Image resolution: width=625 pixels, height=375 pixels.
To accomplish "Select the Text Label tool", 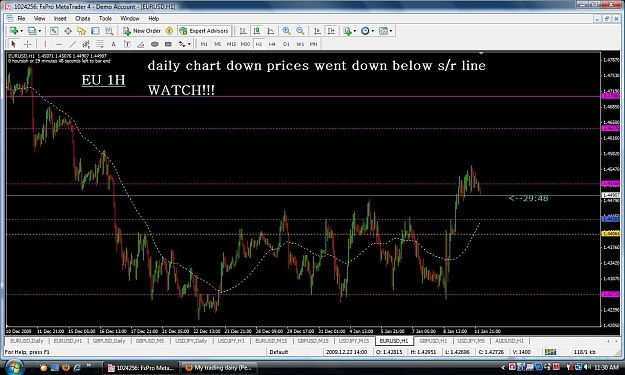I will coord(127,44).
